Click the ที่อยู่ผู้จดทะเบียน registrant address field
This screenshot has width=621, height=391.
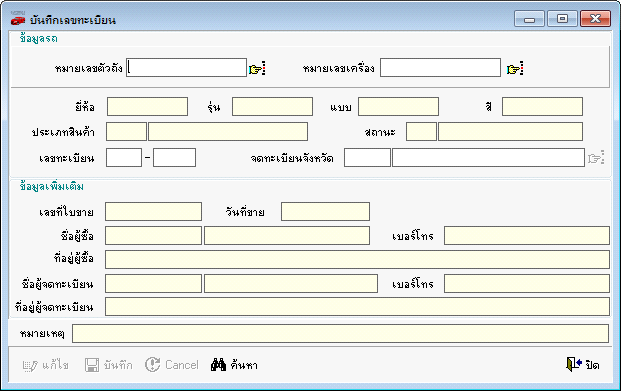pyautogui.click(x=357, y=307)
